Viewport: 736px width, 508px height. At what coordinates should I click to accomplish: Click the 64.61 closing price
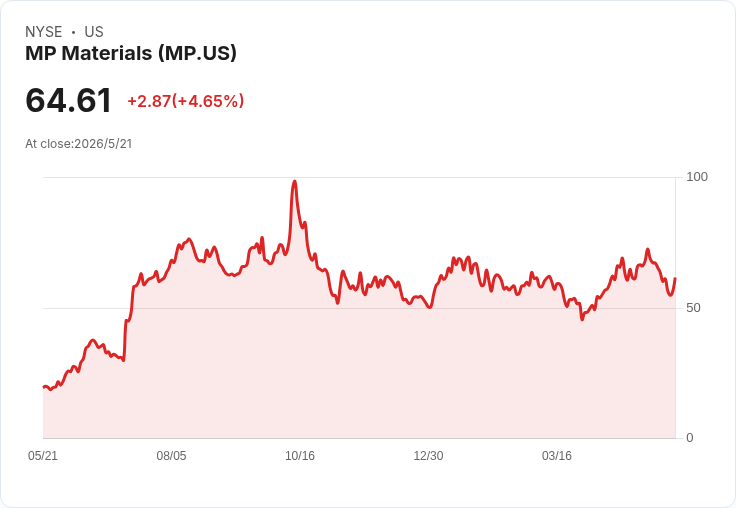tap(69, 100)
